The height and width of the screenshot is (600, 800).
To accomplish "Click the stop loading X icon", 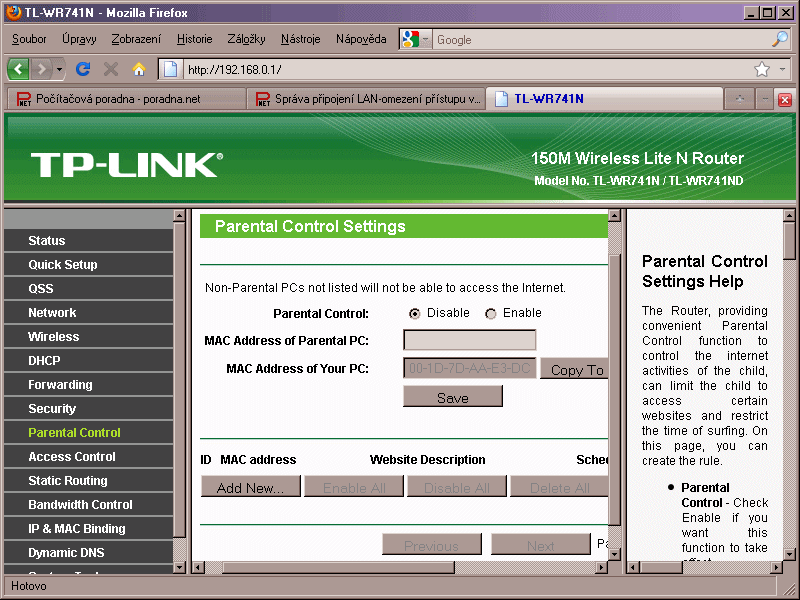I will coord(111,69).
